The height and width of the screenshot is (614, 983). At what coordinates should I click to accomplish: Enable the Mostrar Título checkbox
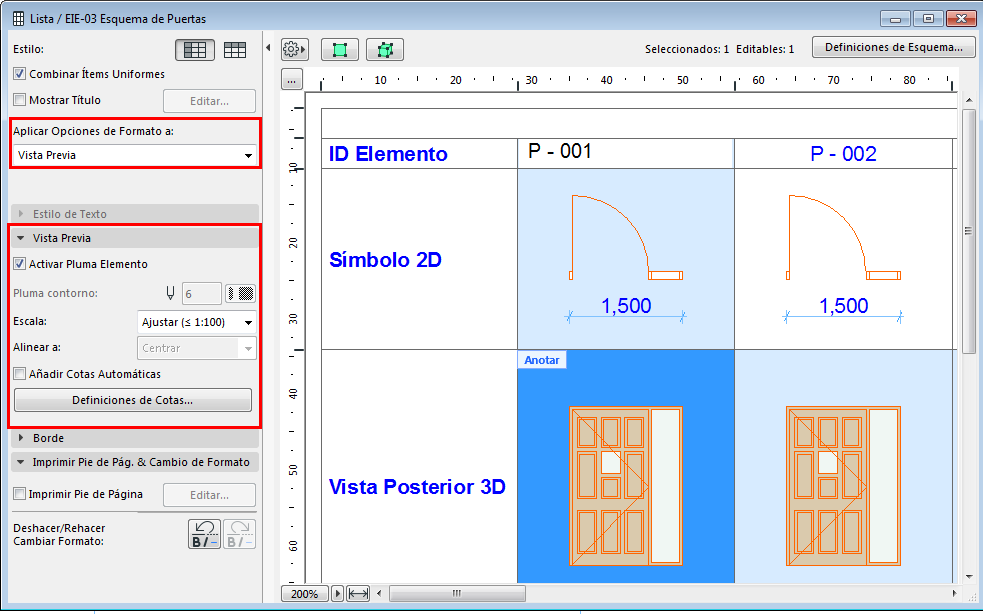pyautogui.click(x=20, y=100)
